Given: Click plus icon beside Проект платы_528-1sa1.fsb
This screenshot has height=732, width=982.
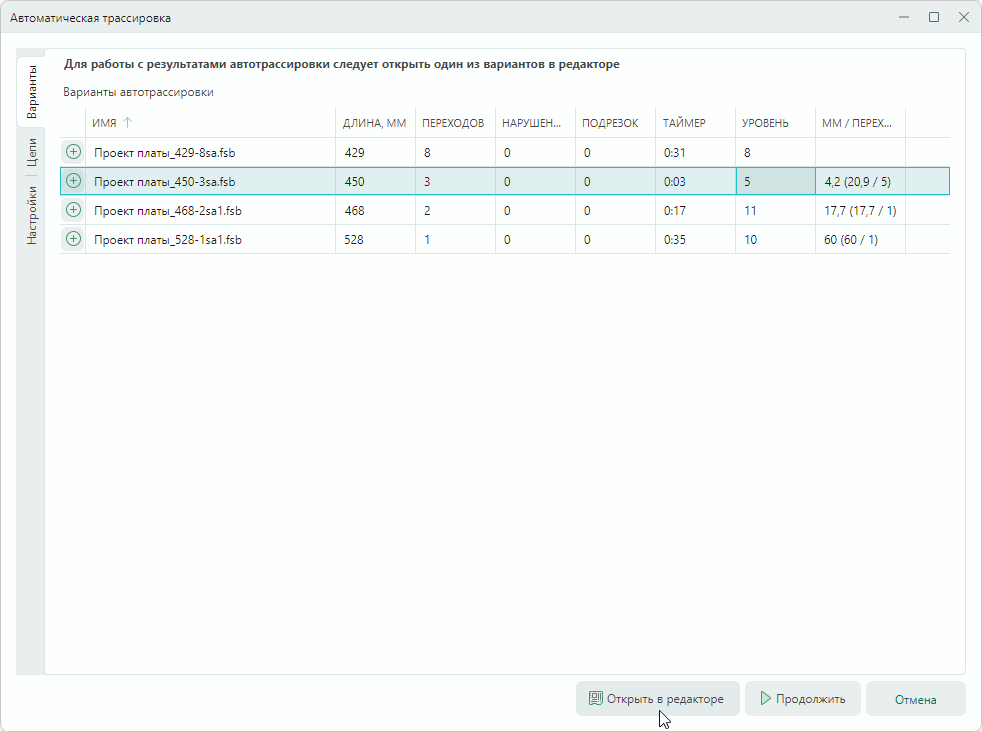Looking at the screenshot, I should tap(73, 239).
